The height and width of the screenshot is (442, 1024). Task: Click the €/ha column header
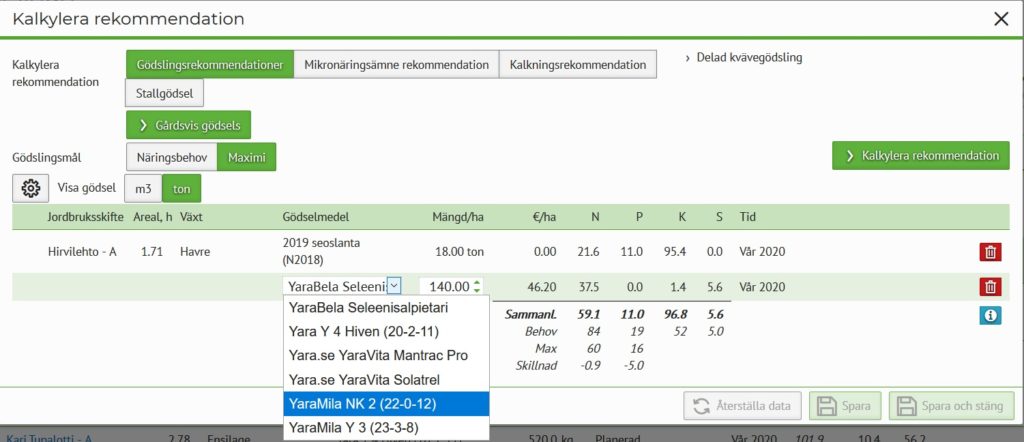(544, 217)
